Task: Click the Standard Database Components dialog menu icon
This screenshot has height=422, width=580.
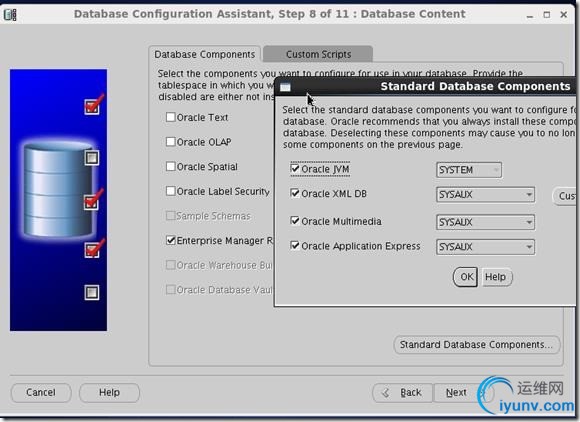Action: pyautogui.click(x=285, y=87)
